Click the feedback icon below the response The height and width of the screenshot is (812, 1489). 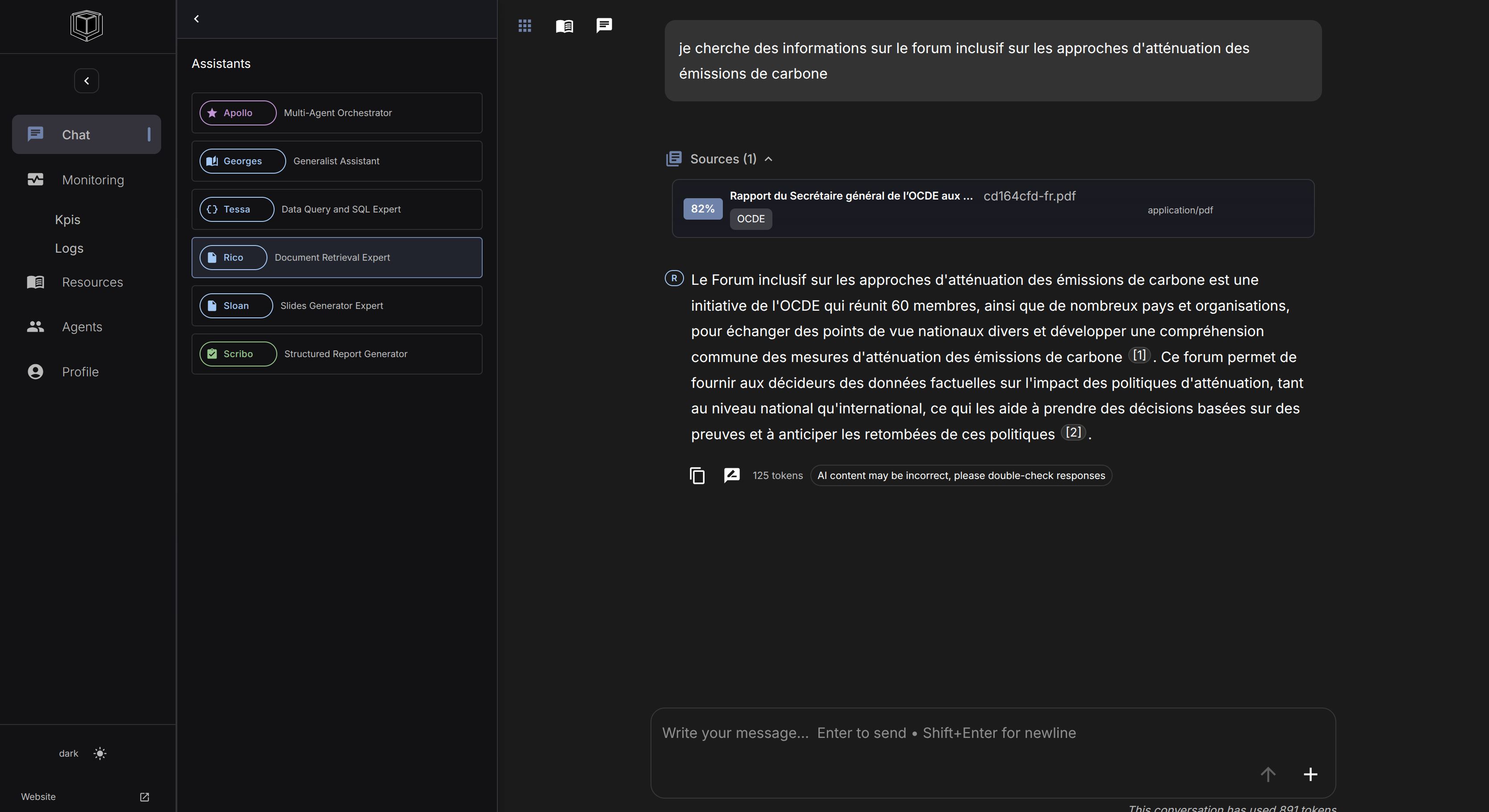(732, 475)
